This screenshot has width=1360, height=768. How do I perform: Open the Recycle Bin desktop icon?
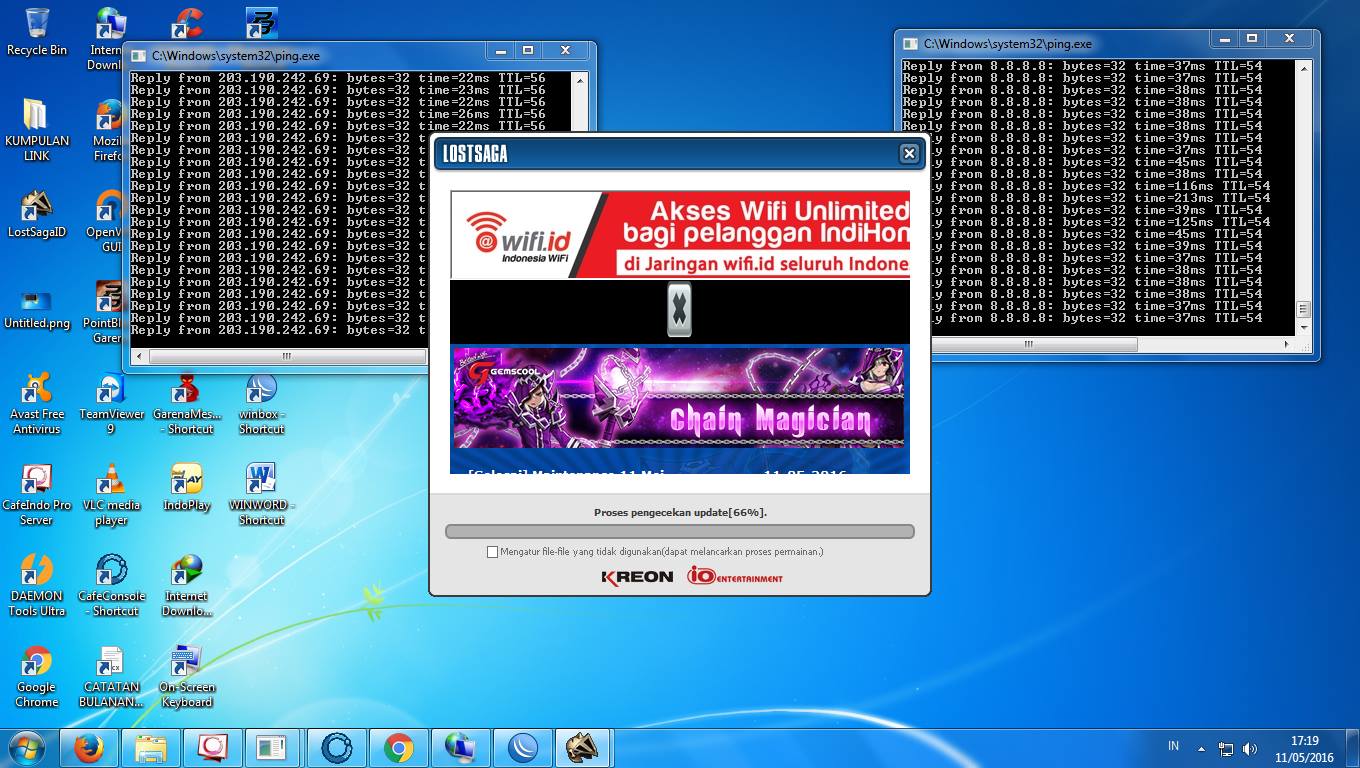[37, 32]
